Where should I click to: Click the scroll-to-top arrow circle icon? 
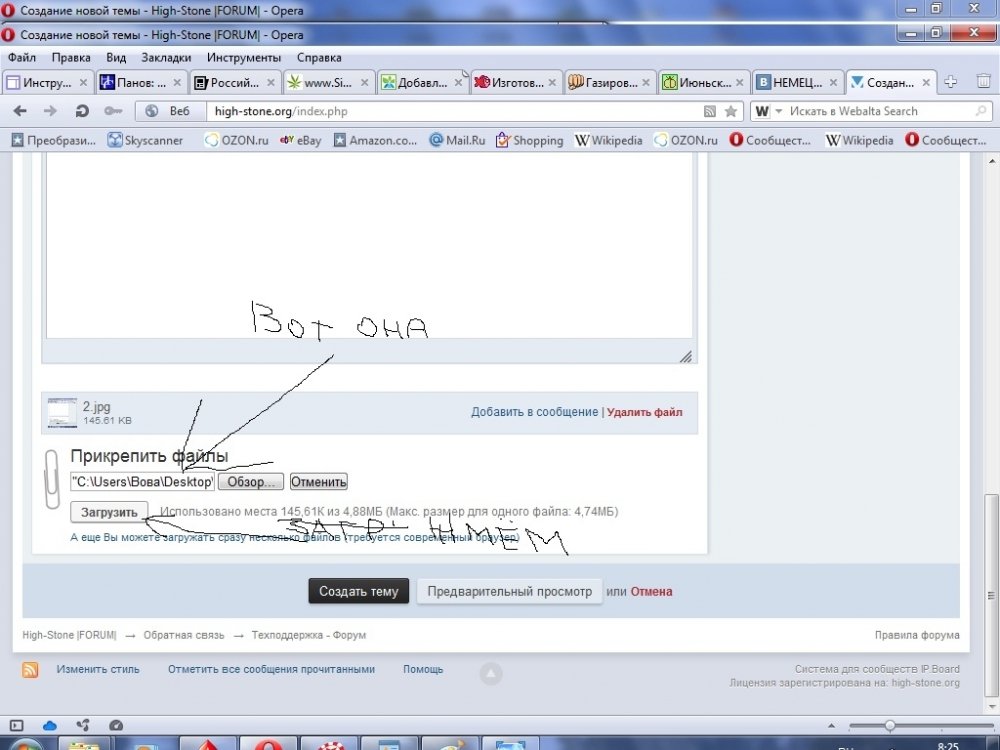point(491,673)
